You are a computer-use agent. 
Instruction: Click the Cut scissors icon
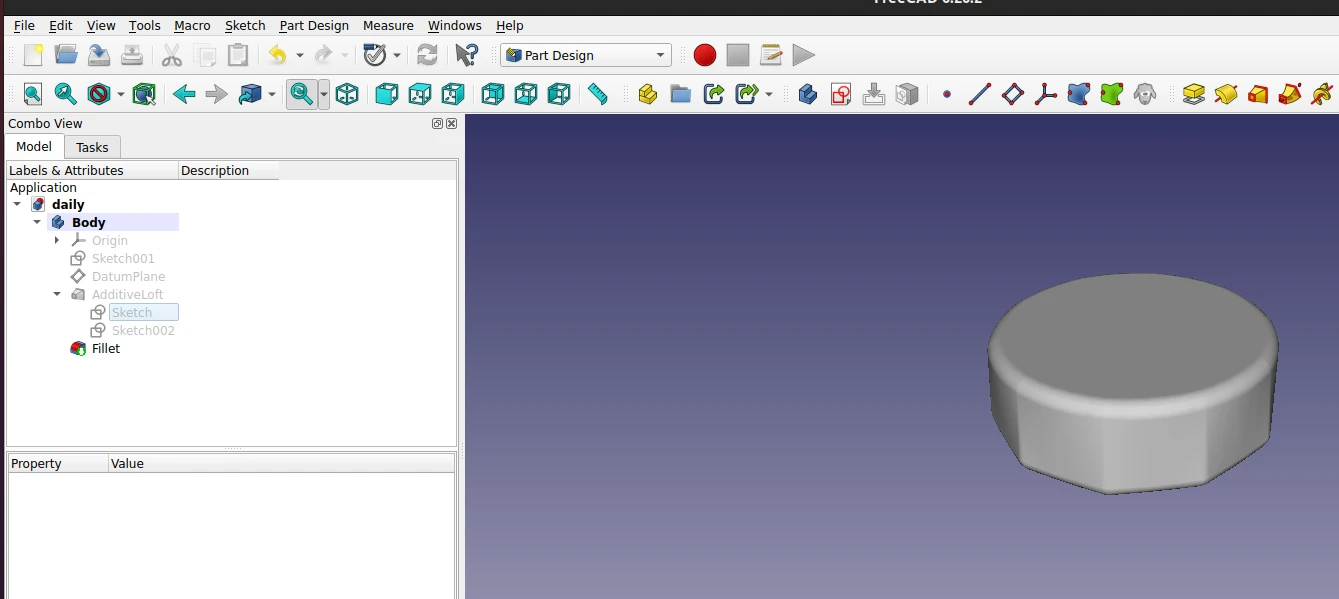pyautogui.click(x=171, y=55)
